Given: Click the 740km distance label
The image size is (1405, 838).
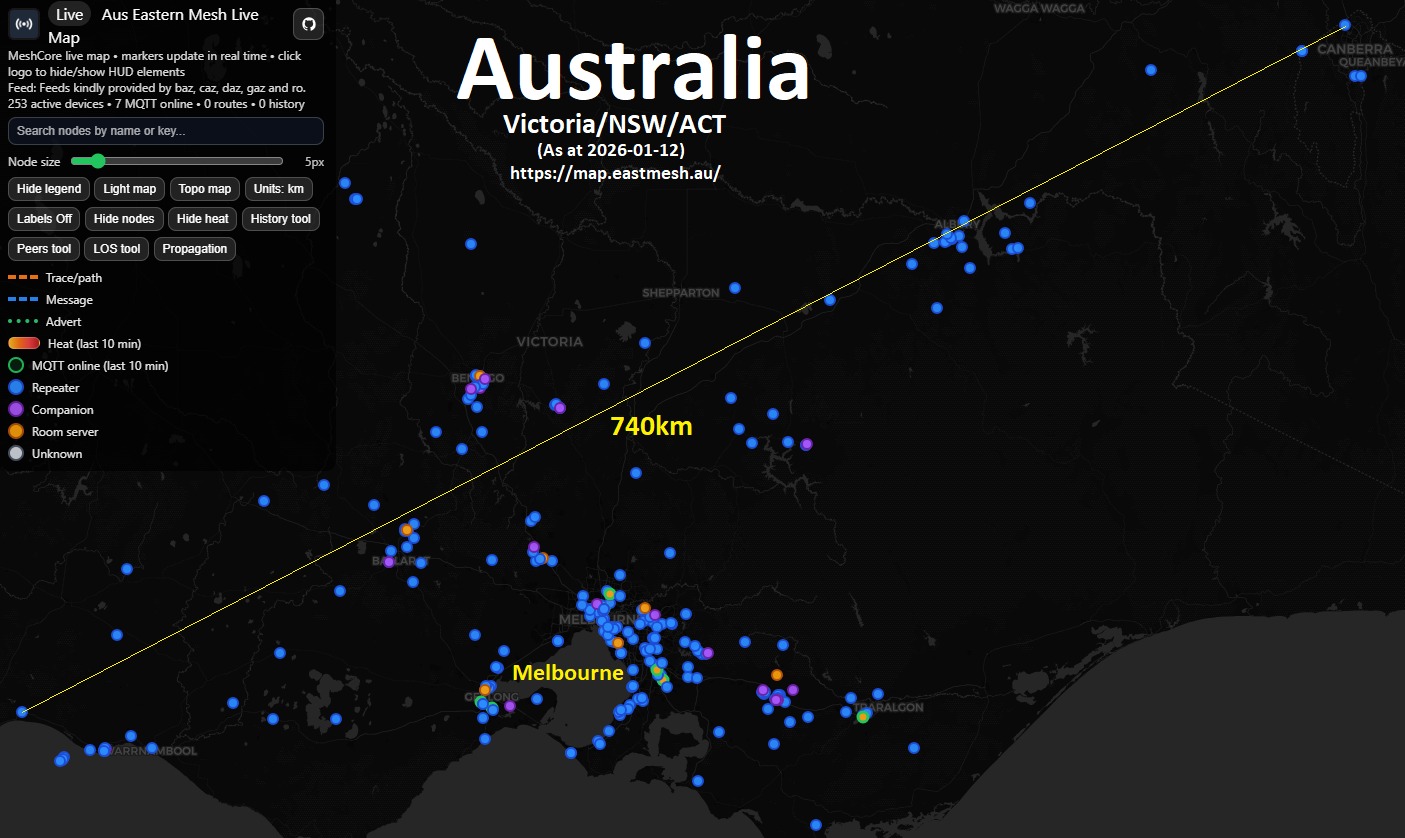Looking at the screenshot, I should [651, 427].
